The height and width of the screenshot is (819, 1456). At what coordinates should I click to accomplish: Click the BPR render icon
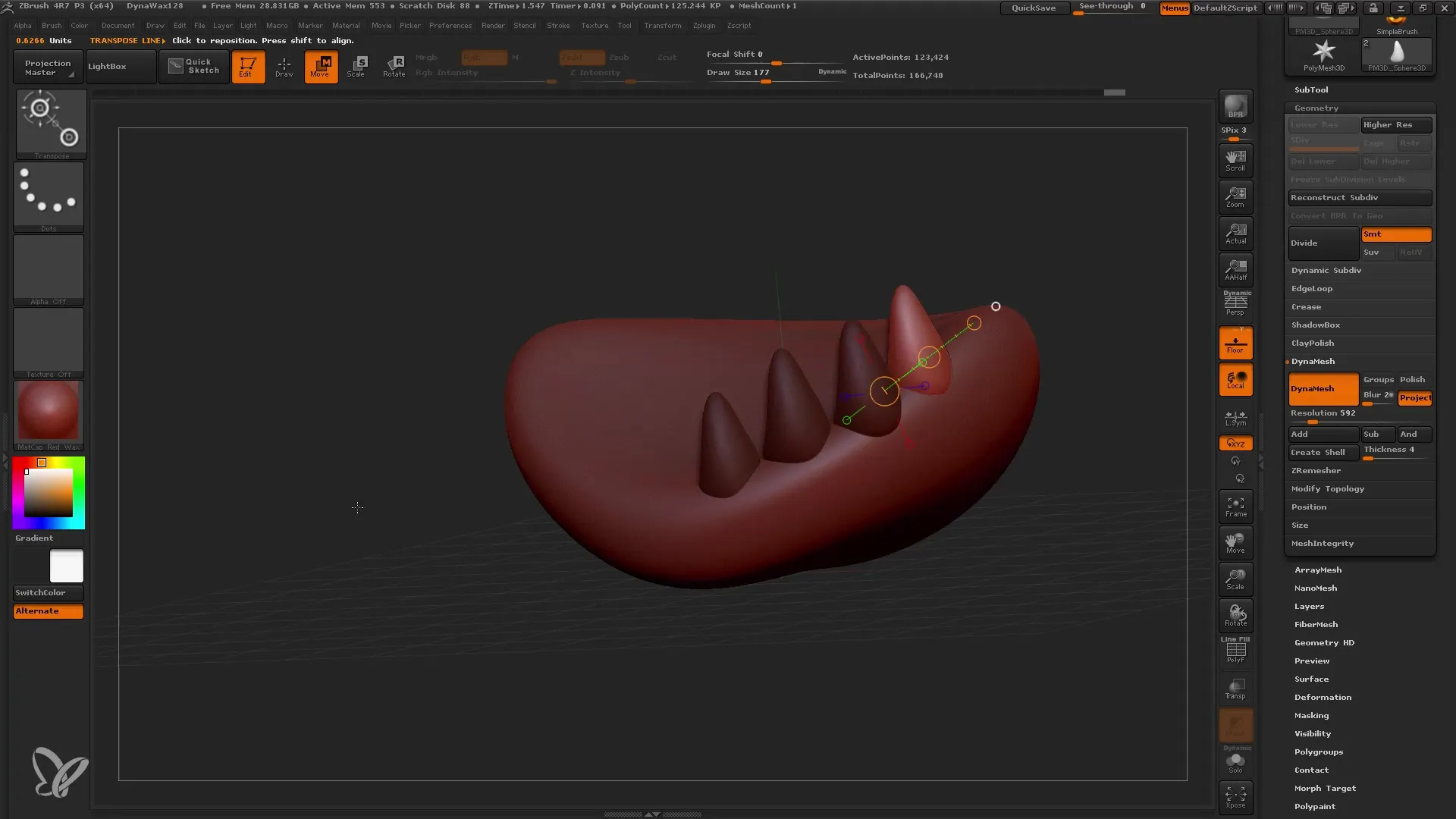(1235, 106)
